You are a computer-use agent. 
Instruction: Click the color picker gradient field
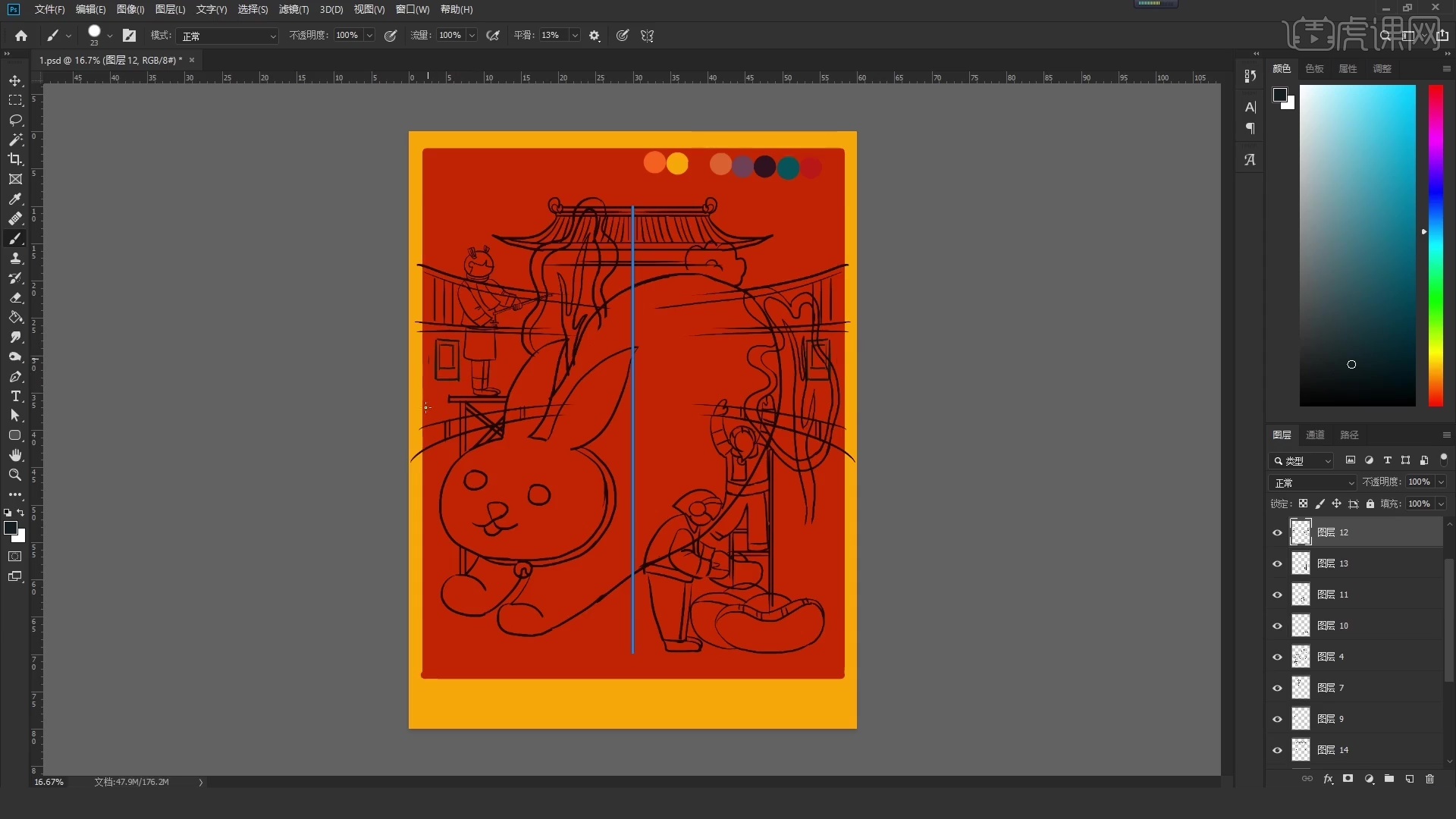coord(1357,246)
